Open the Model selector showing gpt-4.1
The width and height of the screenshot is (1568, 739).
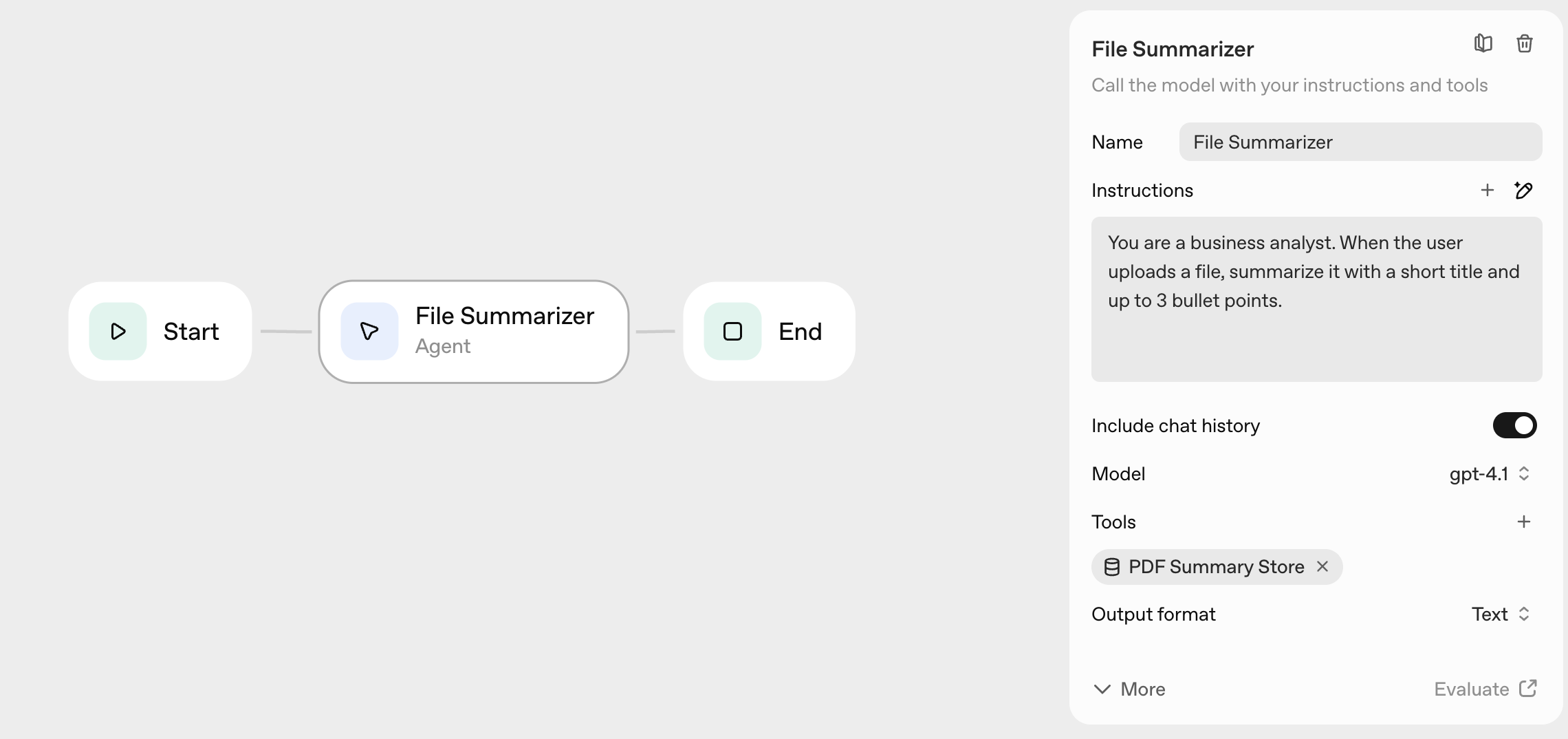tap(1489, 474)
